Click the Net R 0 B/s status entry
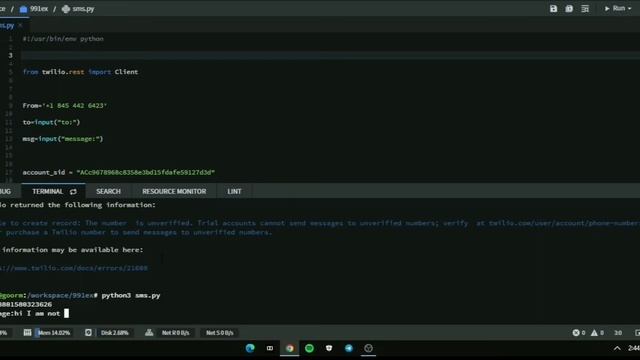640x360 pixels. point(176,333)
